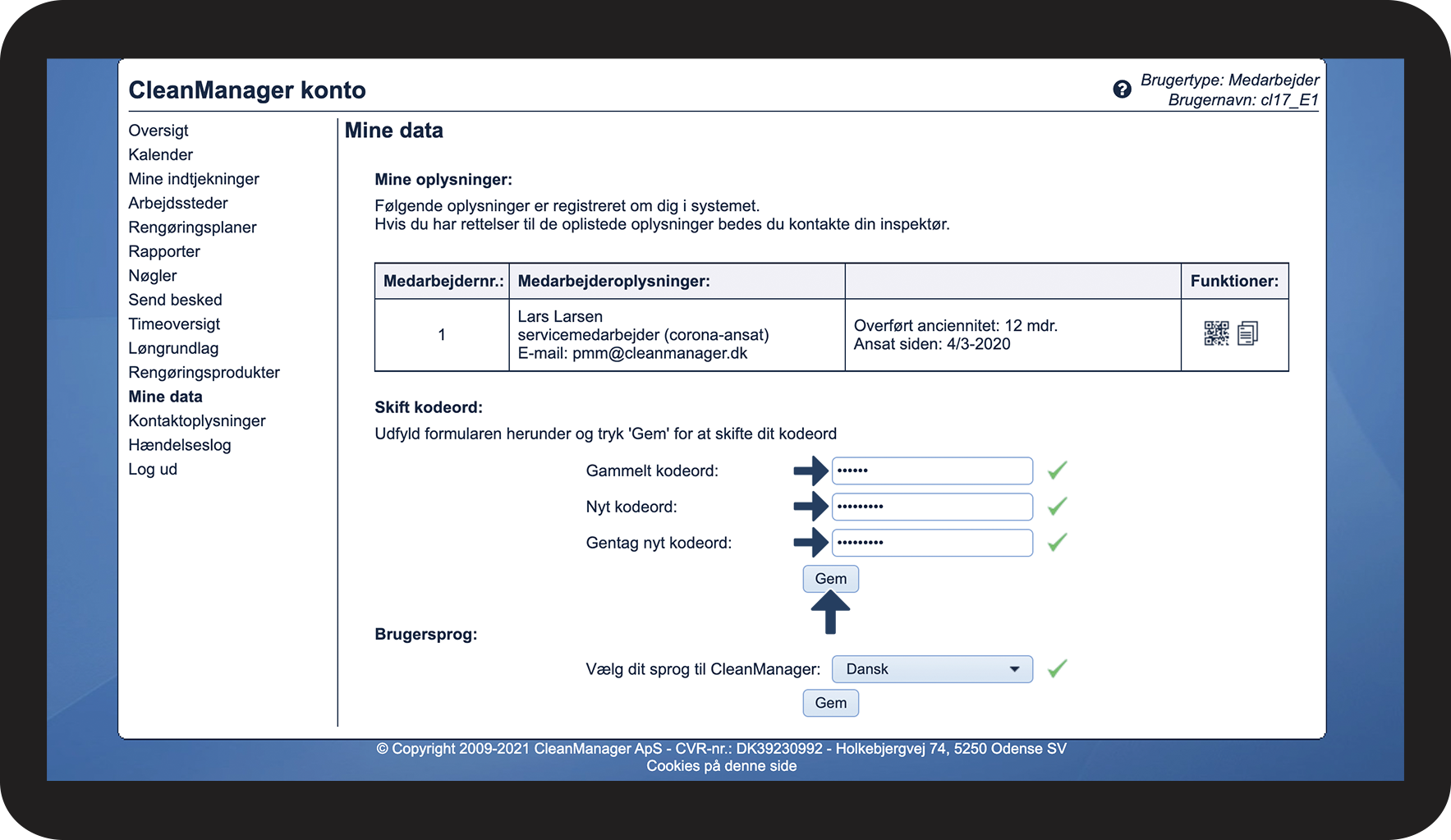Click the 'Brugersprog:' section heading
The height and width of the screenshot is (840, 1451).
[426, 635]
